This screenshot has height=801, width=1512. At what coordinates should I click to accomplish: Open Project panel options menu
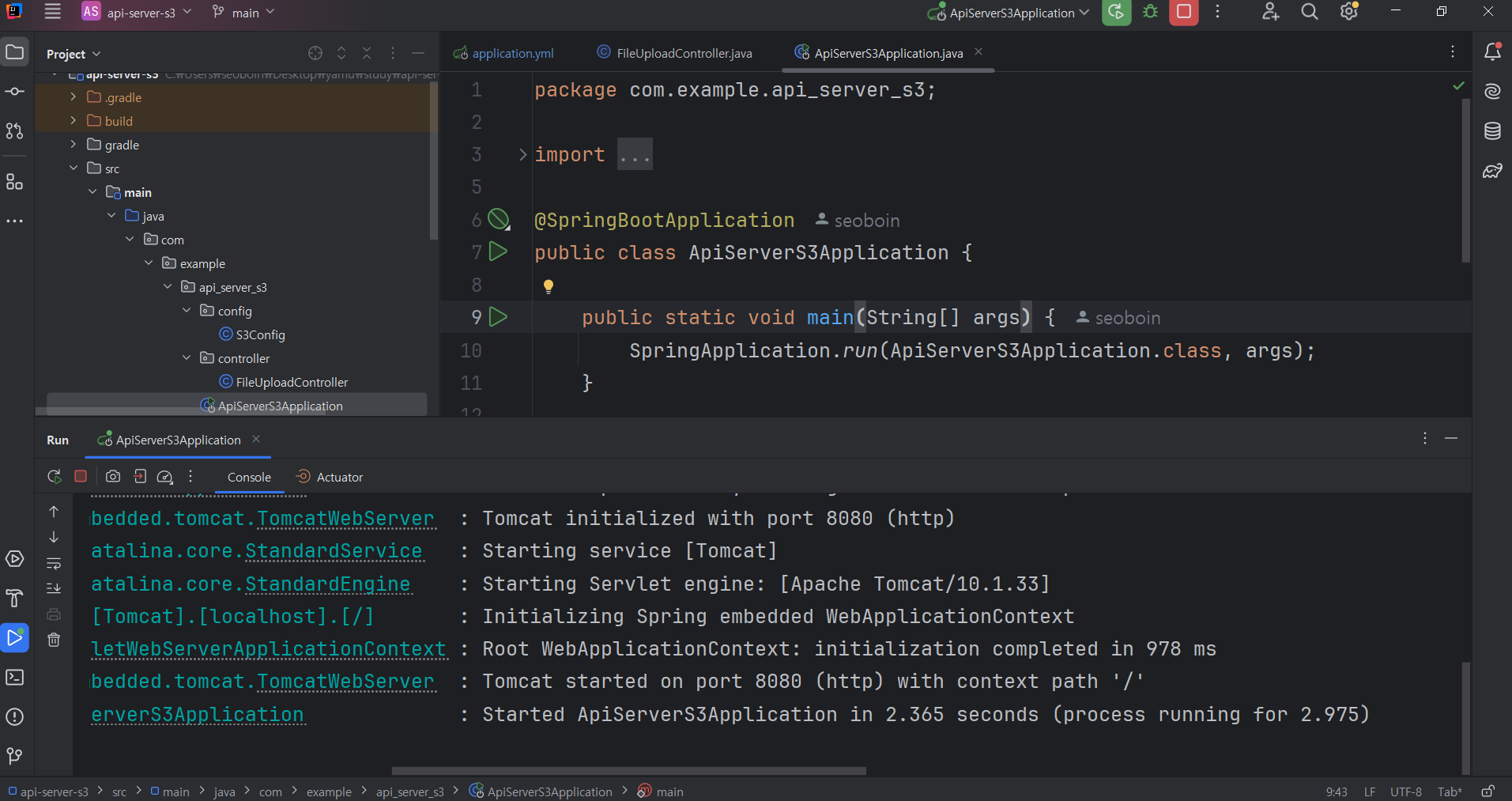pos(393,53)
